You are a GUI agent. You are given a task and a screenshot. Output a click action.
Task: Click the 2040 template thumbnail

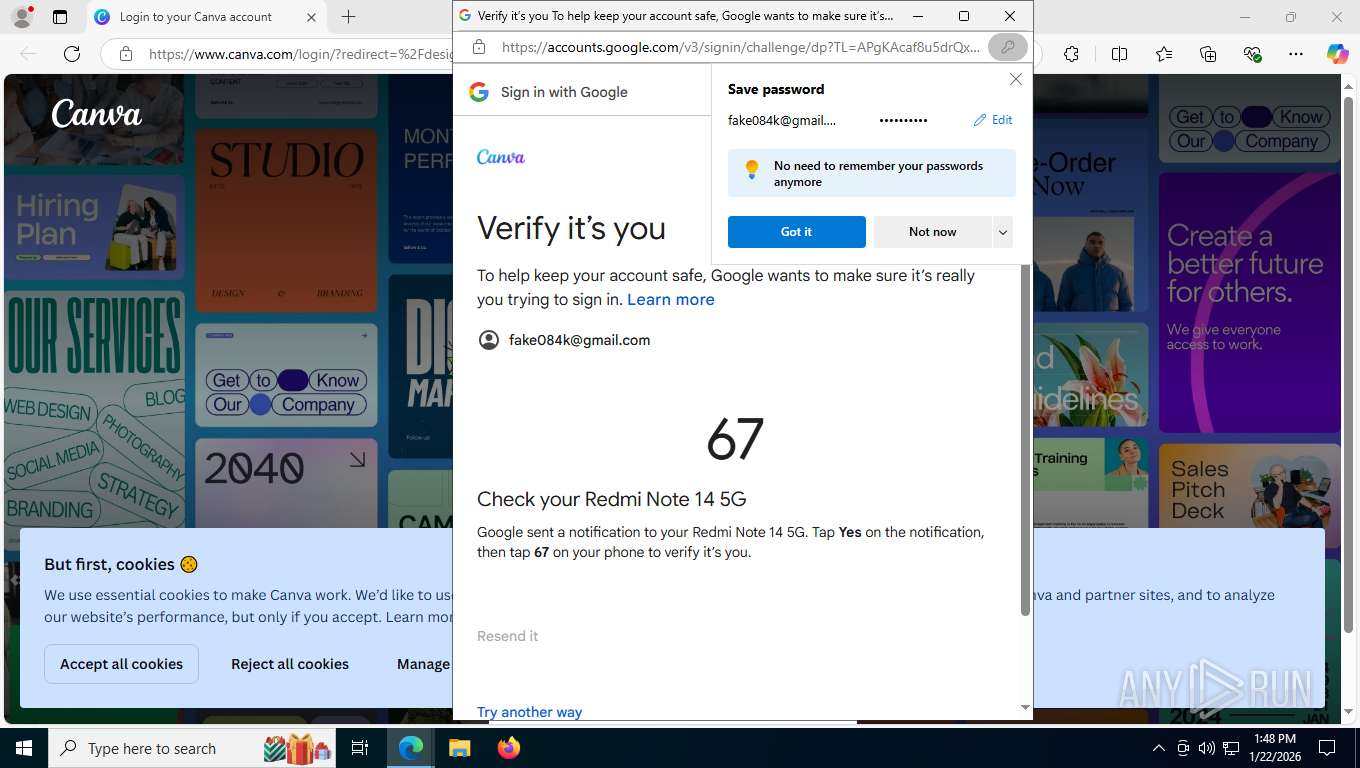286,482
